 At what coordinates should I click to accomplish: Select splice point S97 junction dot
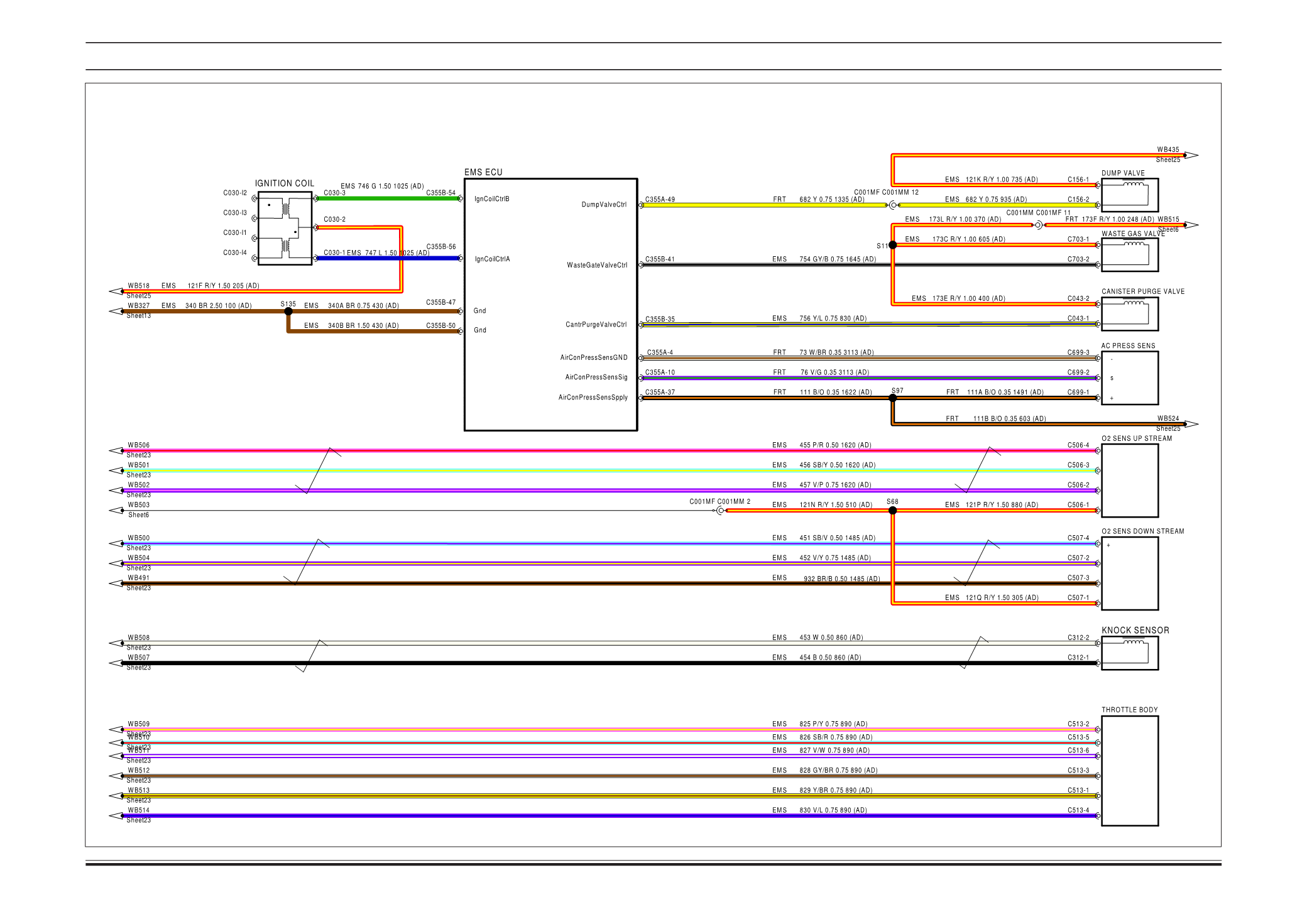tap(892, 398)
